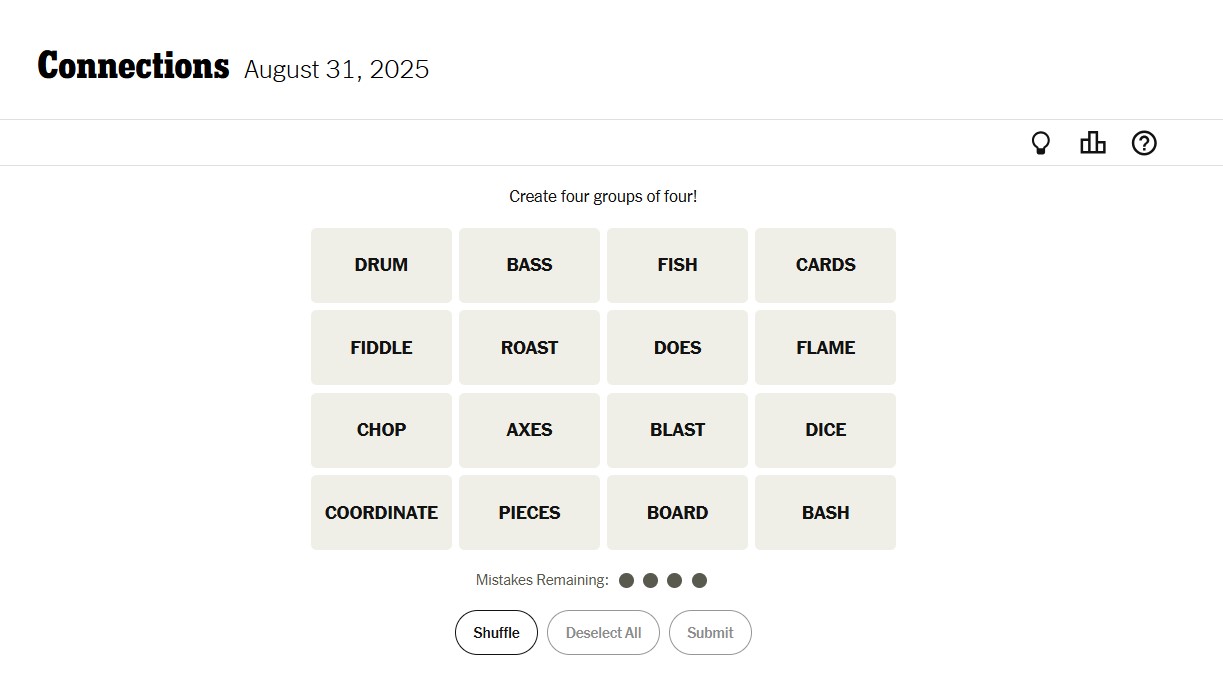The width and height of the screenshot is (1223, 679).
Task: Toggle the FISH word tile
Action: pyautogui.click(x=677, y=265)
